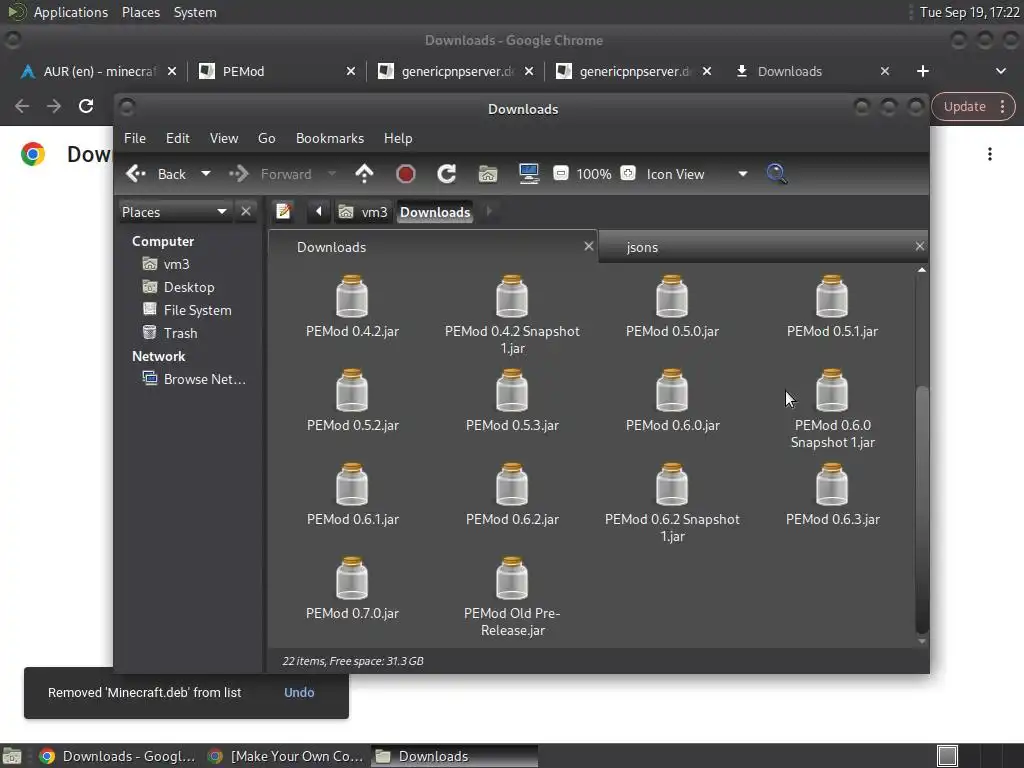Zoom out with the minus icon
The image size is (1024, 768).
560,173
